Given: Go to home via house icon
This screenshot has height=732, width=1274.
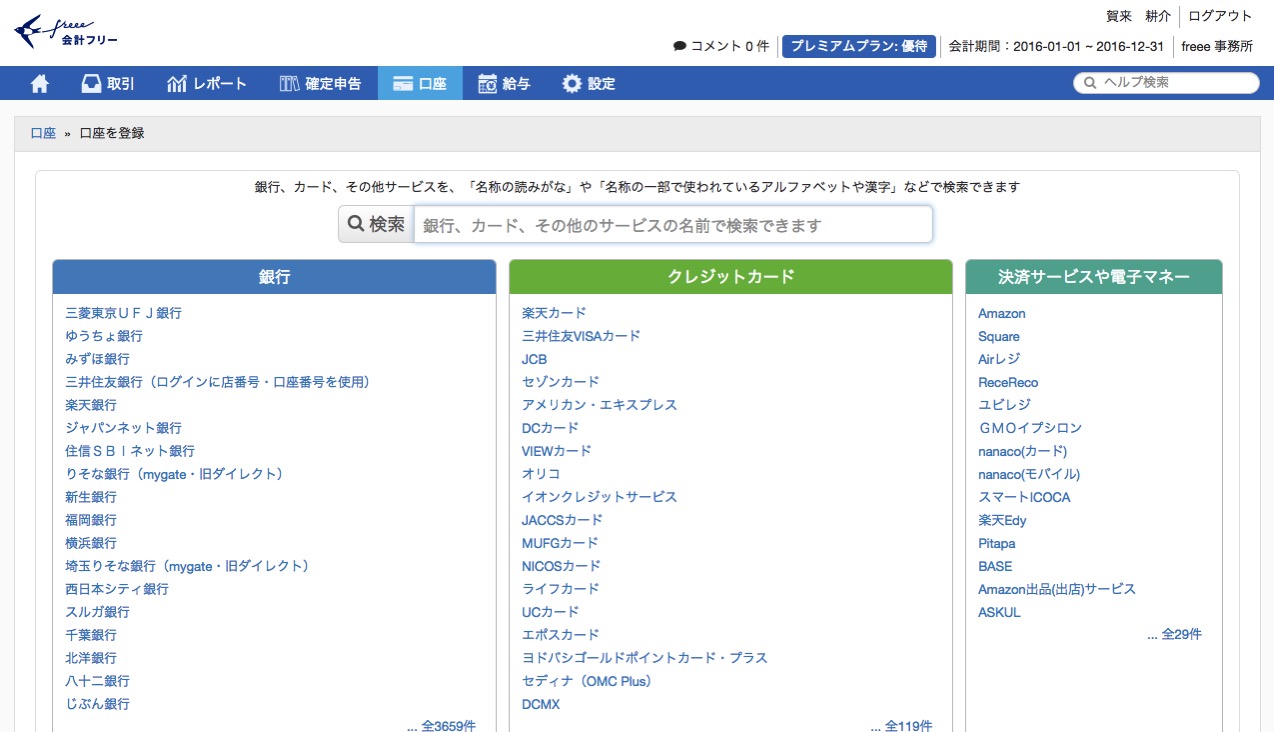Looking at the screenshot, I should point(40,83).
